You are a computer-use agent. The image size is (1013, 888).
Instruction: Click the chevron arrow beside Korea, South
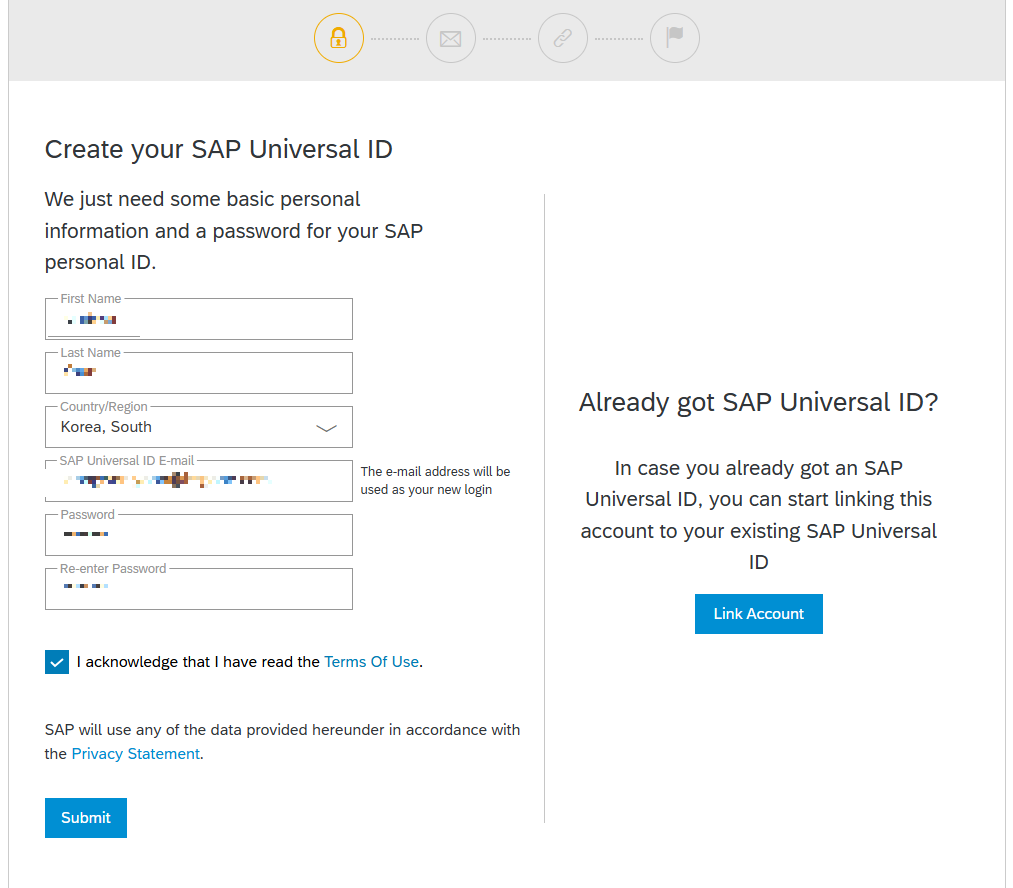pyautogui.click(x=326, y=428)
